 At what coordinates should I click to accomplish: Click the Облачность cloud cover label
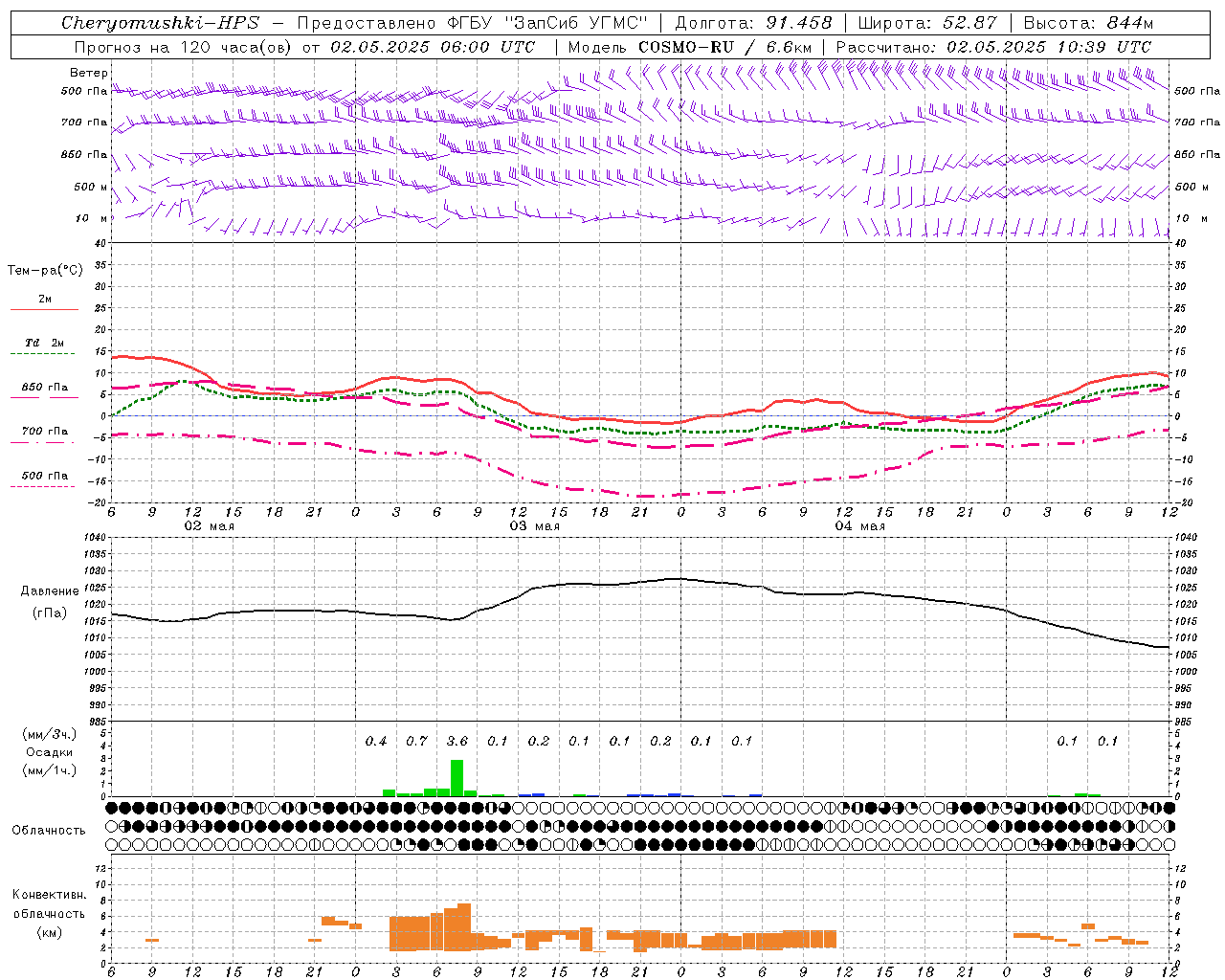coord(49,830)
